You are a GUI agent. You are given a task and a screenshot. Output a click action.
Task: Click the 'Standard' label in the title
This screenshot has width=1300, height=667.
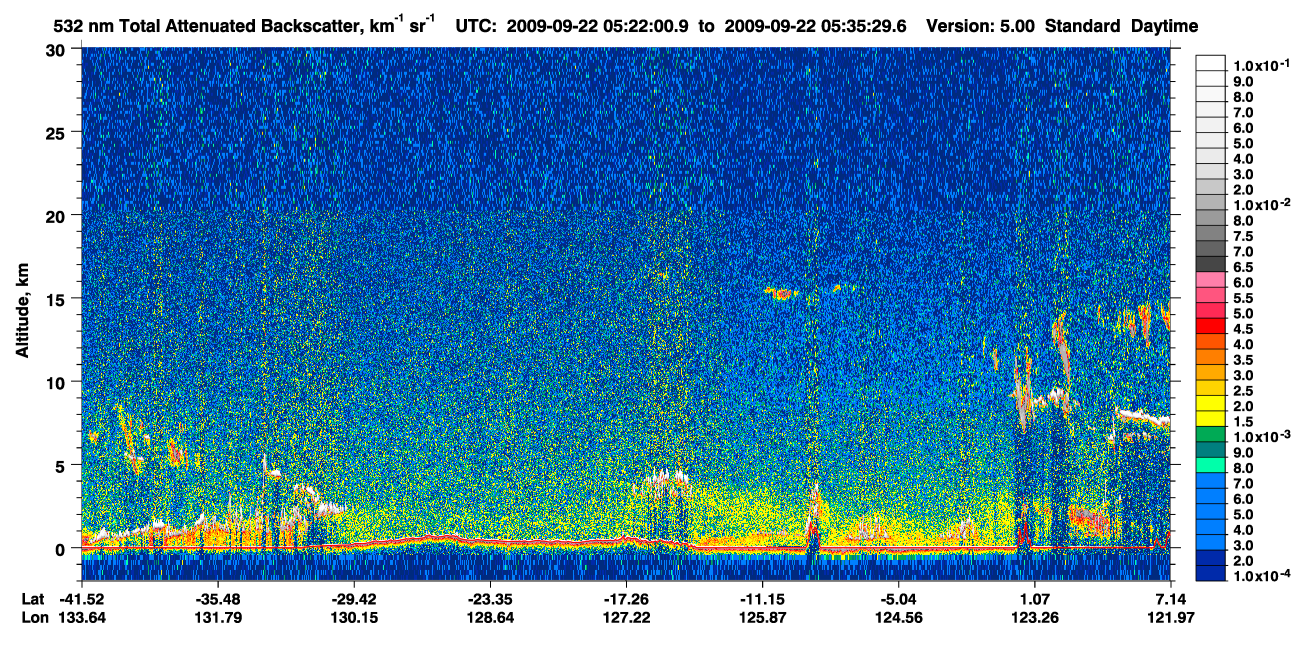pyautogui.click(x=1084, y=26)
